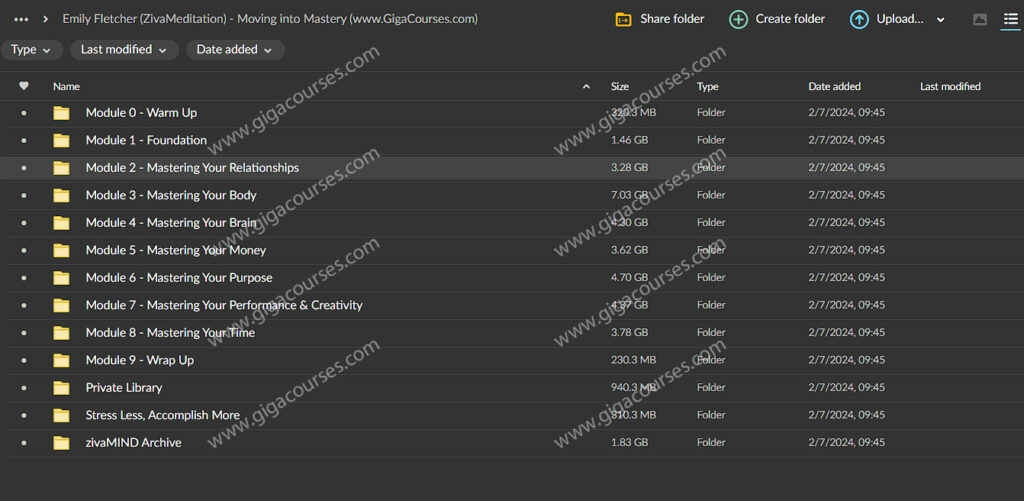1024x501 pixels.
Task: Click the Upload arrow icon
Action: pos(859,19)
